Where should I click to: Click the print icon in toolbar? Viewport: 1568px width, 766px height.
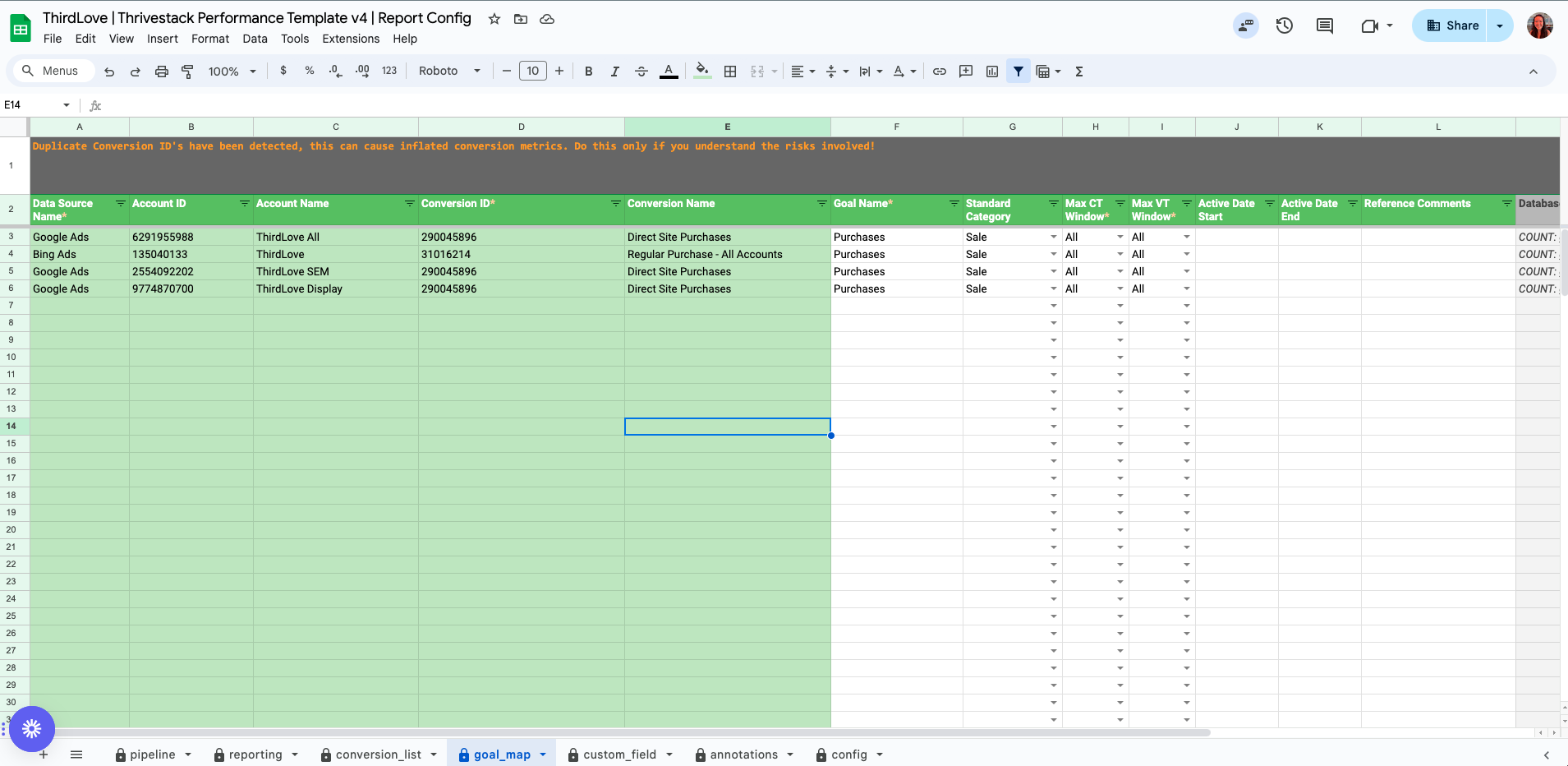tap(162, 72)
